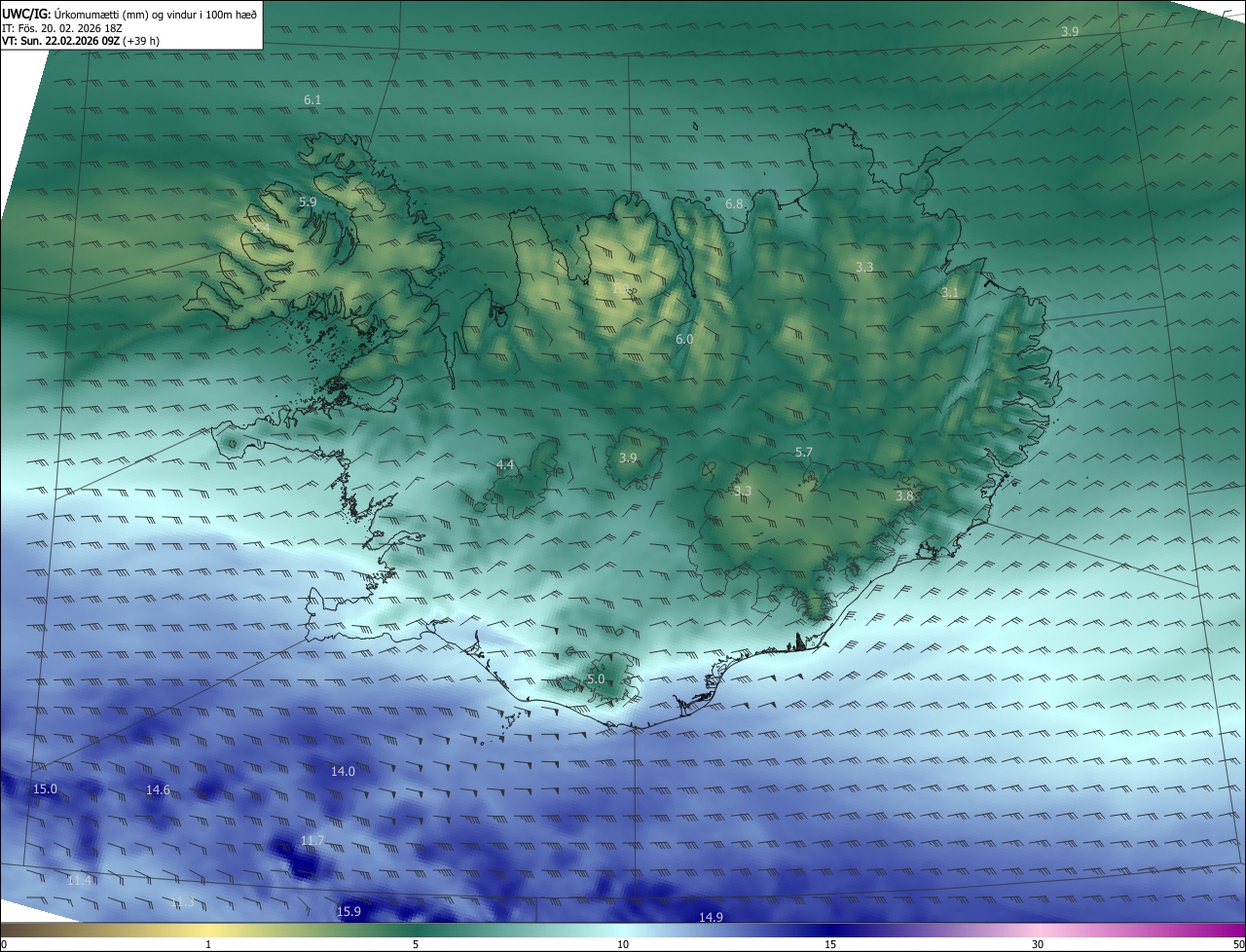Click the '10' tick on the color scale
Screen dimensions: 1246x952
623,945
